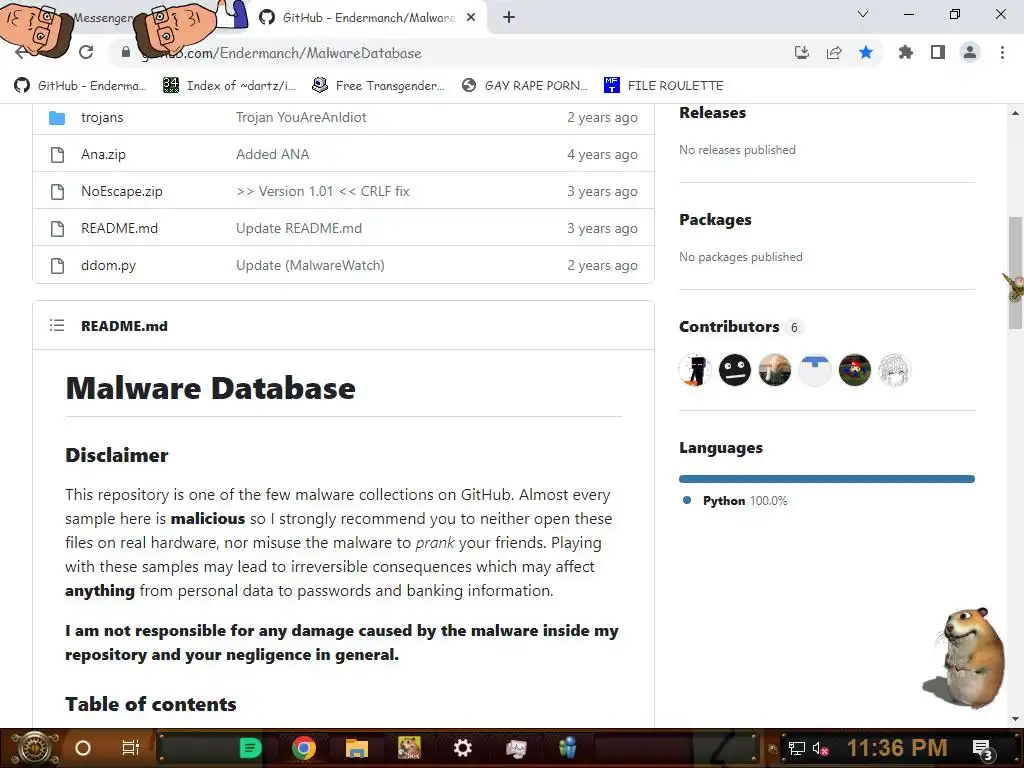
Task: Reload the page with the refresh icon
Action: [86, 52]
